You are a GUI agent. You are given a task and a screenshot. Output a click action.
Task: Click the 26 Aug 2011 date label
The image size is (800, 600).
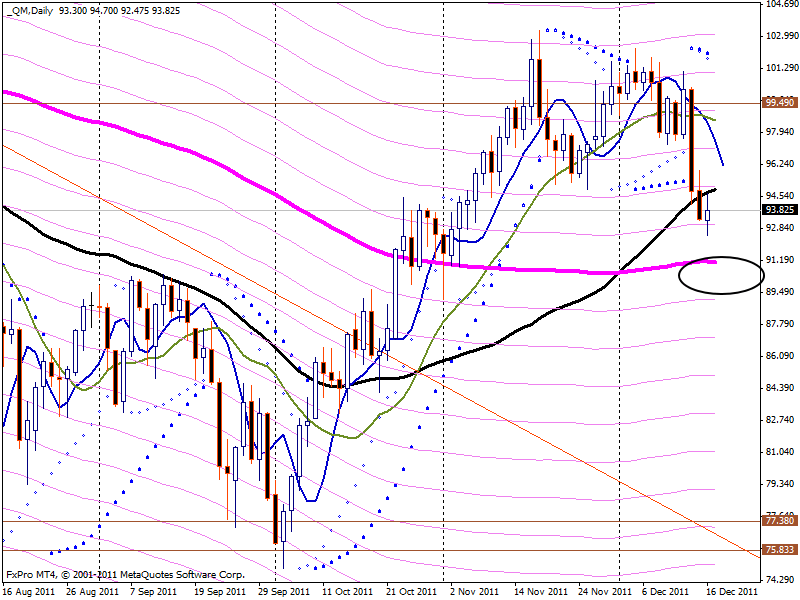(92, 592)
